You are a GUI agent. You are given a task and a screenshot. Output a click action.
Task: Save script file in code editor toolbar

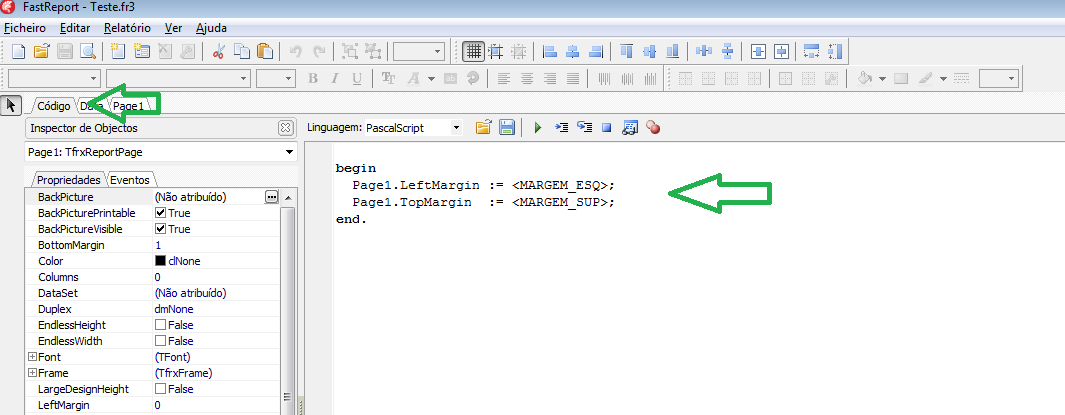click(506, 127)
